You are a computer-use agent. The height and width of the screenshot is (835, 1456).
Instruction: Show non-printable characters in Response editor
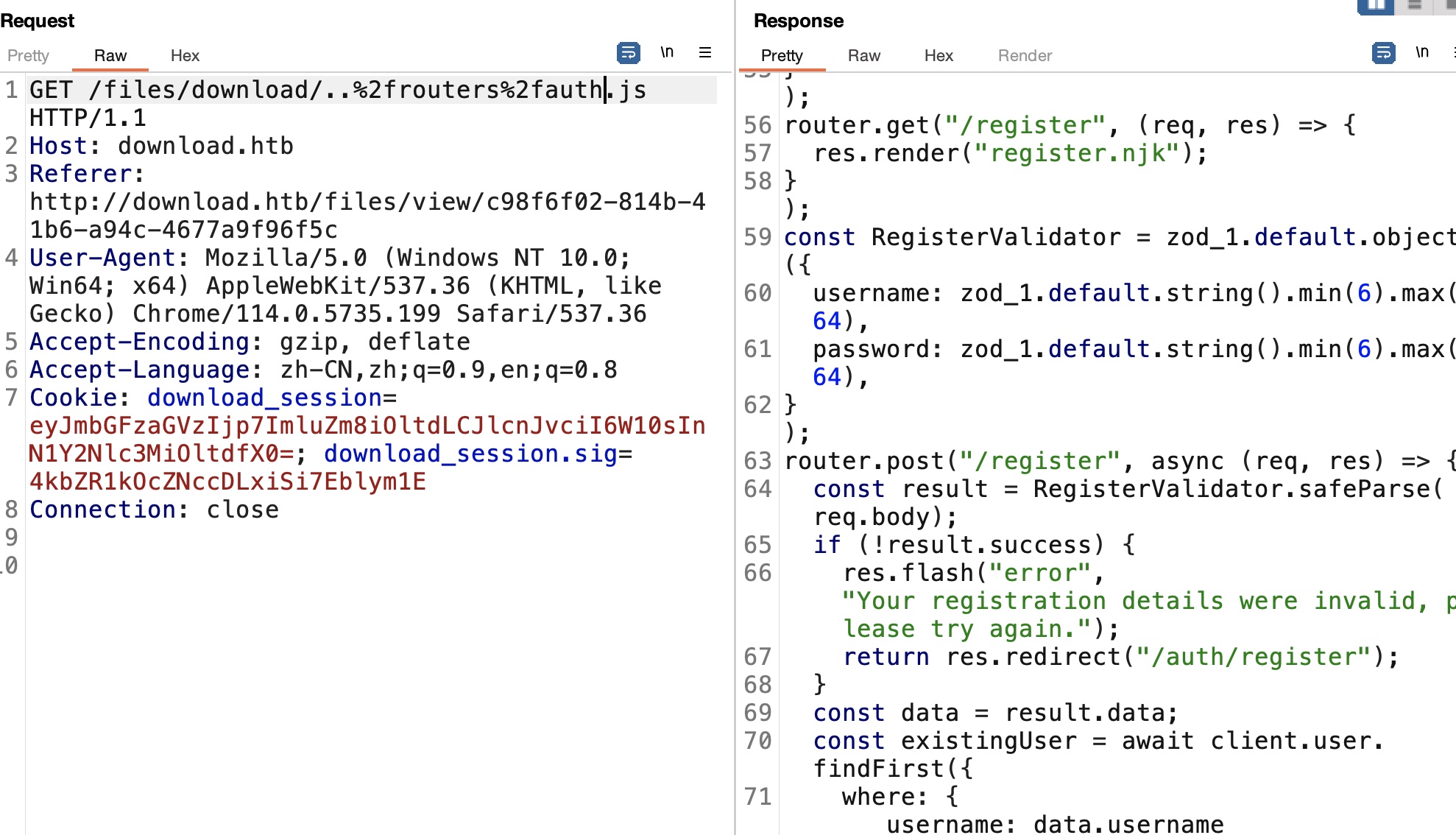1422,53
